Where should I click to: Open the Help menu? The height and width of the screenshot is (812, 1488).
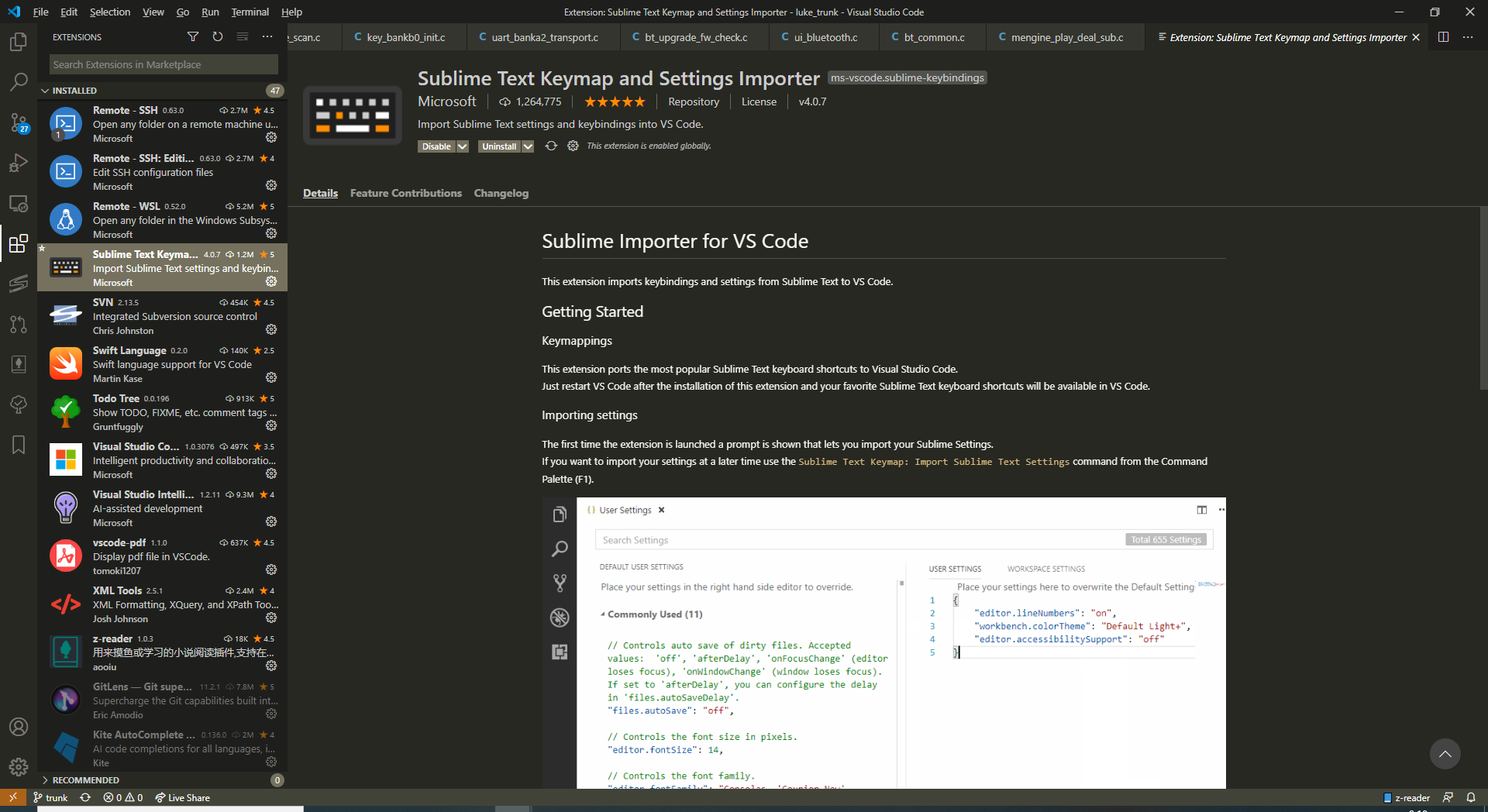[x=291, y=12]
